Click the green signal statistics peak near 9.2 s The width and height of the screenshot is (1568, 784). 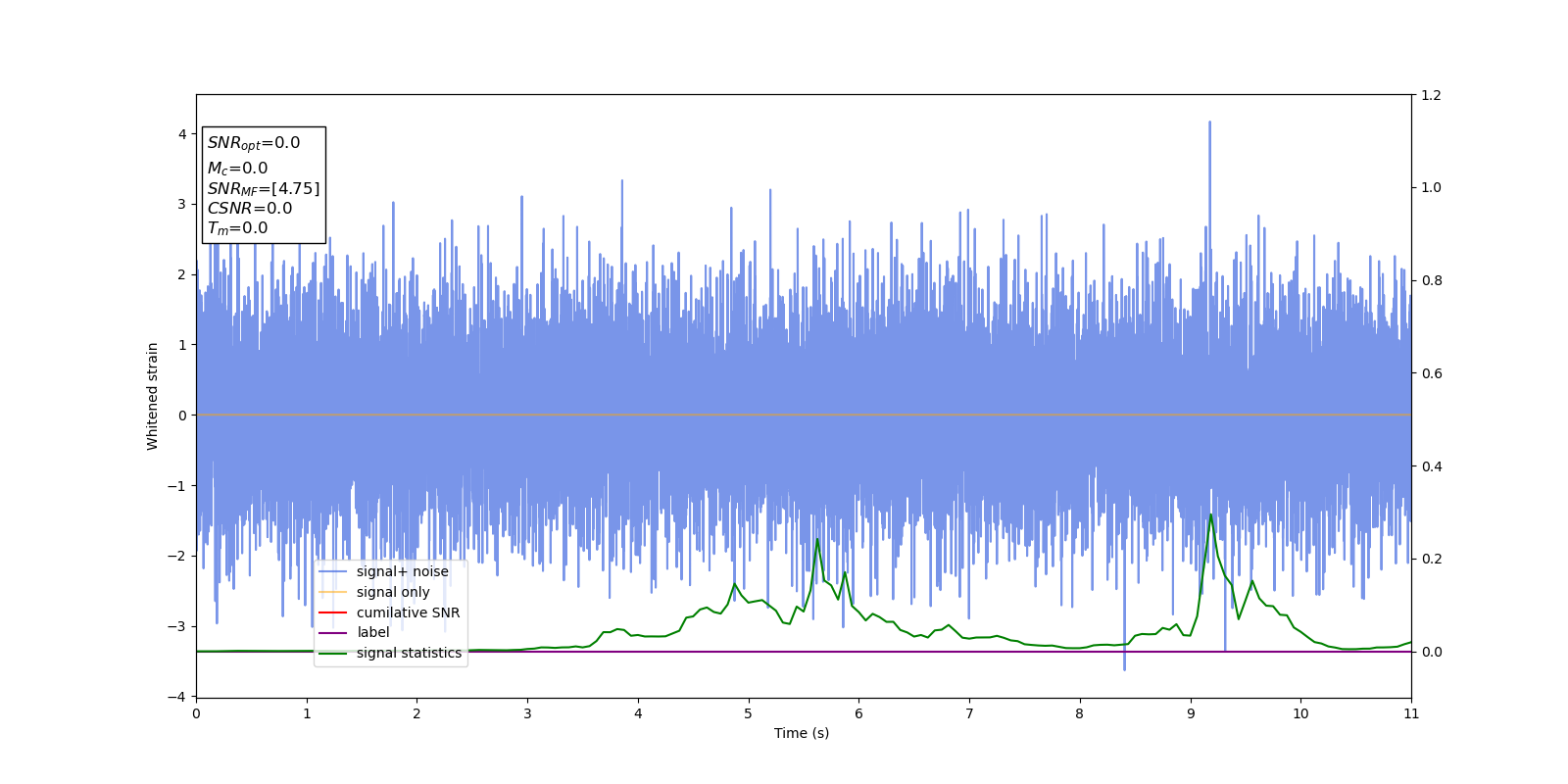click(x=1211, y=514)
